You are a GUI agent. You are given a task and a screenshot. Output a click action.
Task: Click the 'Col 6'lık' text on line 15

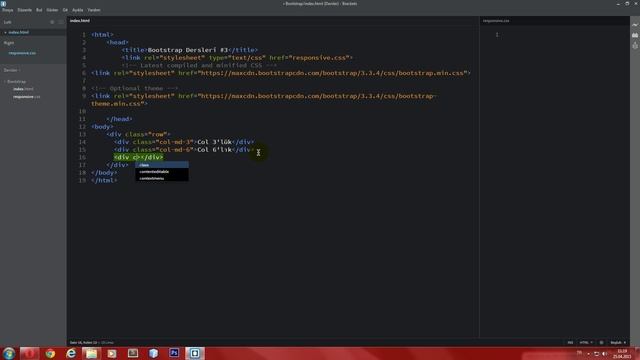[215, 150]
